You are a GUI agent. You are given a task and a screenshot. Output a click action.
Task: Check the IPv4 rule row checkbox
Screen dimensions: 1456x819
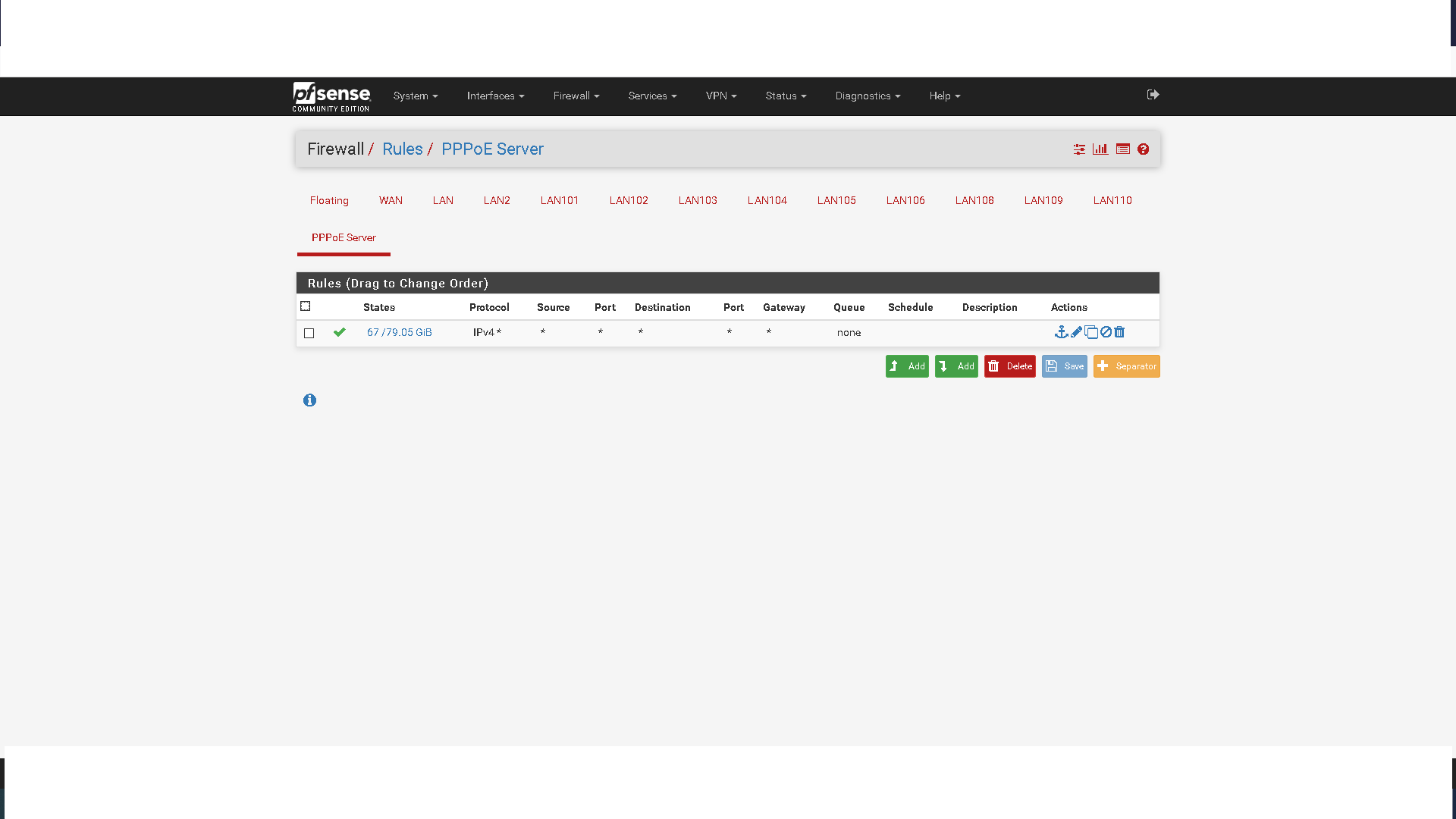coord(309,333)
